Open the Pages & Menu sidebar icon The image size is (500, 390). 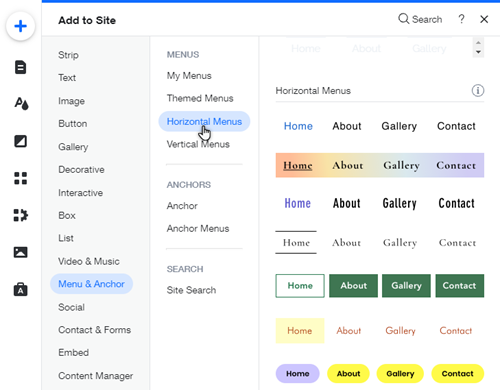[21, 67]
